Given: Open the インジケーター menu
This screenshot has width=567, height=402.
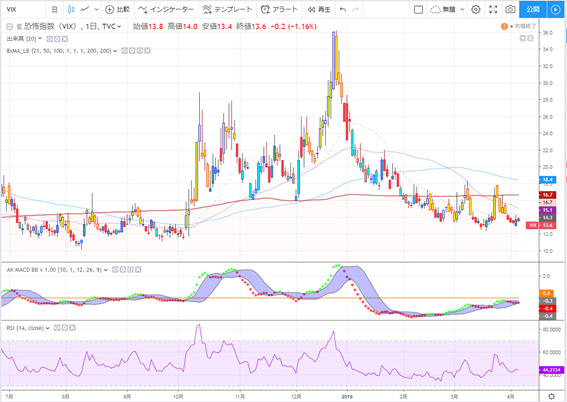Looking at the screenshot, I should (x=166, y=9).
